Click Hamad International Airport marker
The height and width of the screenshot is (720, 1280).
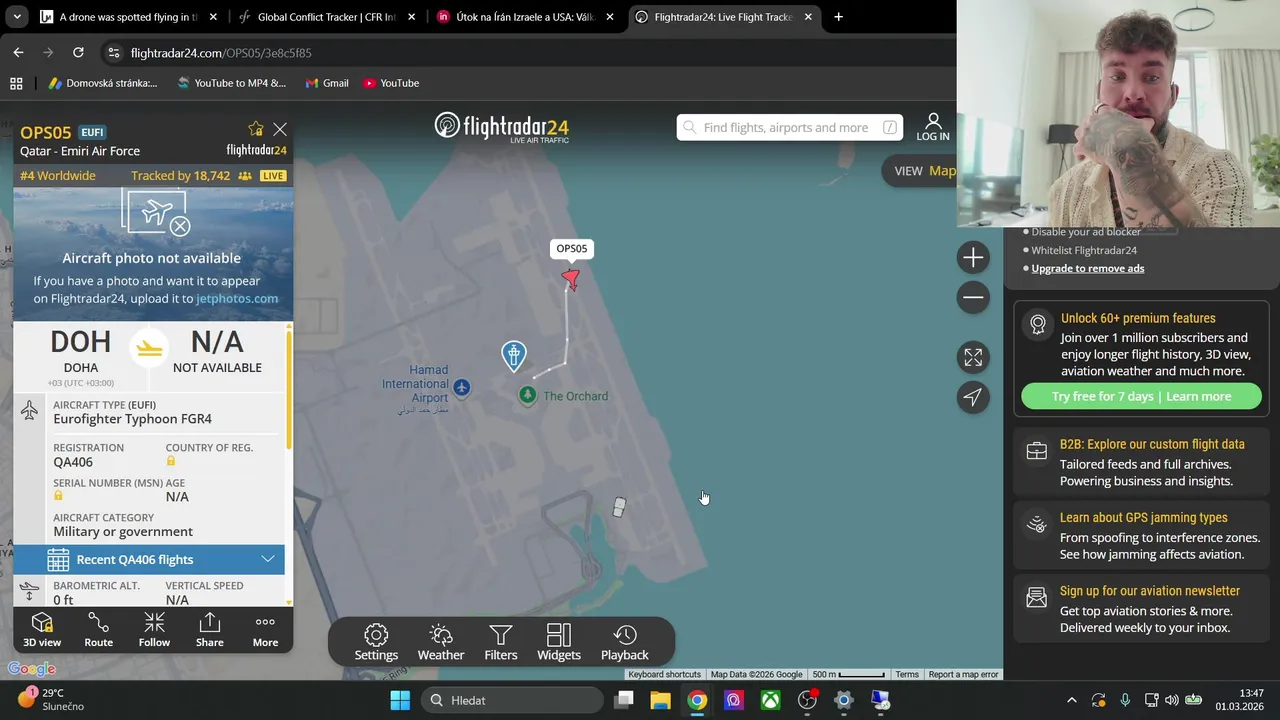461,387
